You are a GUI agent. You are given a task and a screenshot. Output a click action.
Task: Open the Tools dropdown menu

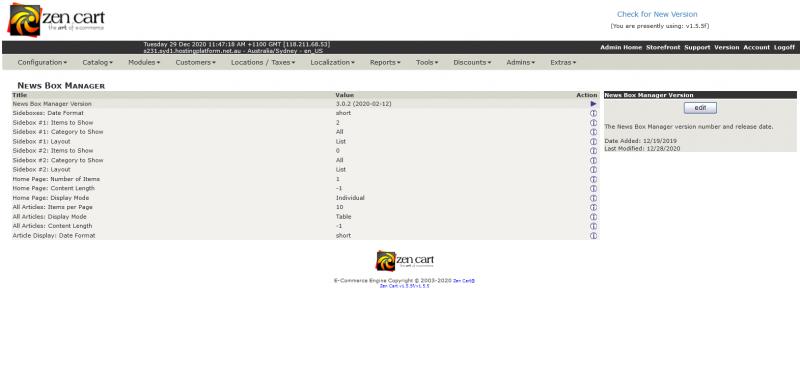tap(427, 62)
